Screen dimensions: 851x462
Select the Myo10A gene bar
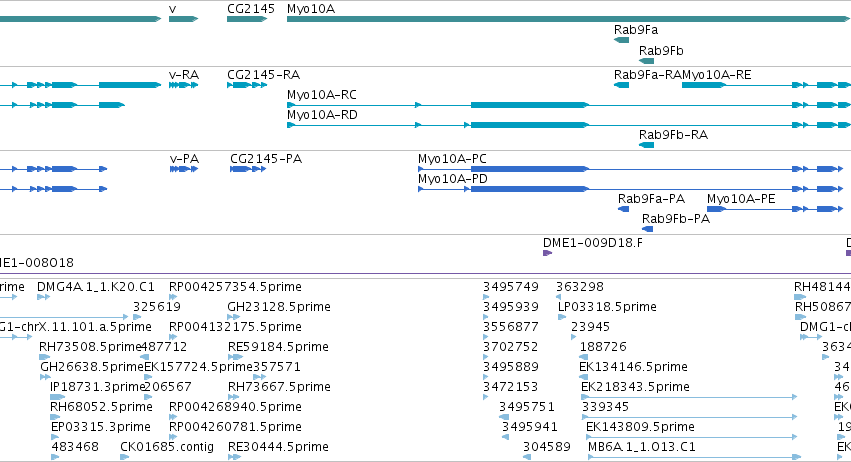[569, 19]
